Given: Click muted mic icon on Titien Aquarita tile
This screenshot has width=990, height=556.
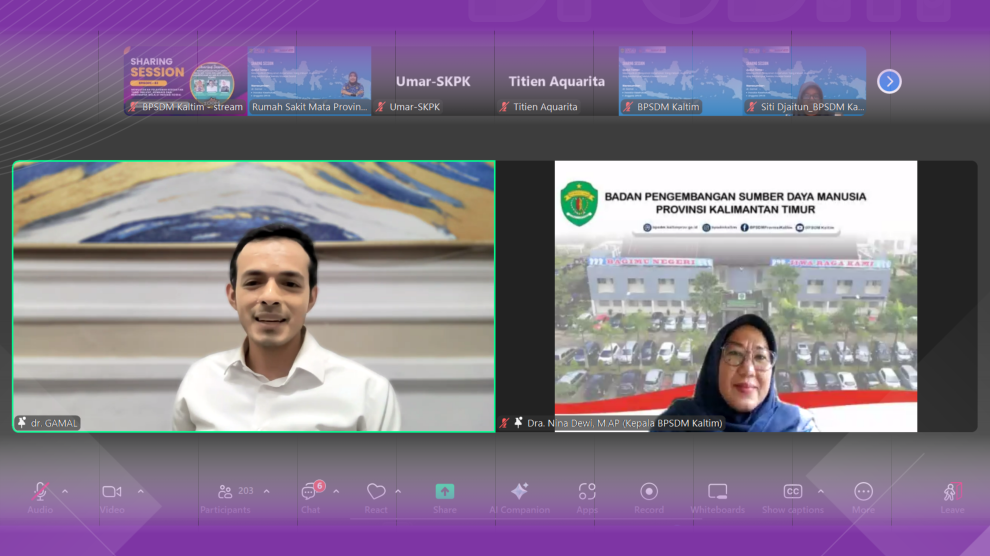Looking at the screenshot, I should tap(504, 107).
